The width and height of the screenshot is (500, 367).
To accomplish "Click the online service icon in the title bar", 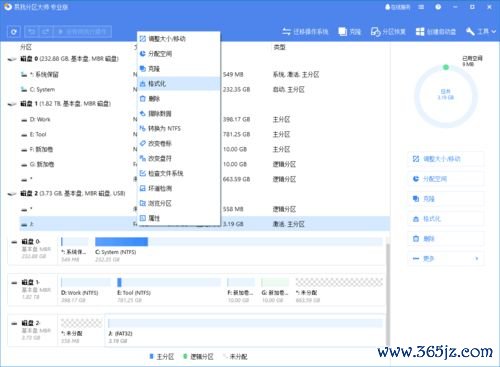I will click(398, 7).
